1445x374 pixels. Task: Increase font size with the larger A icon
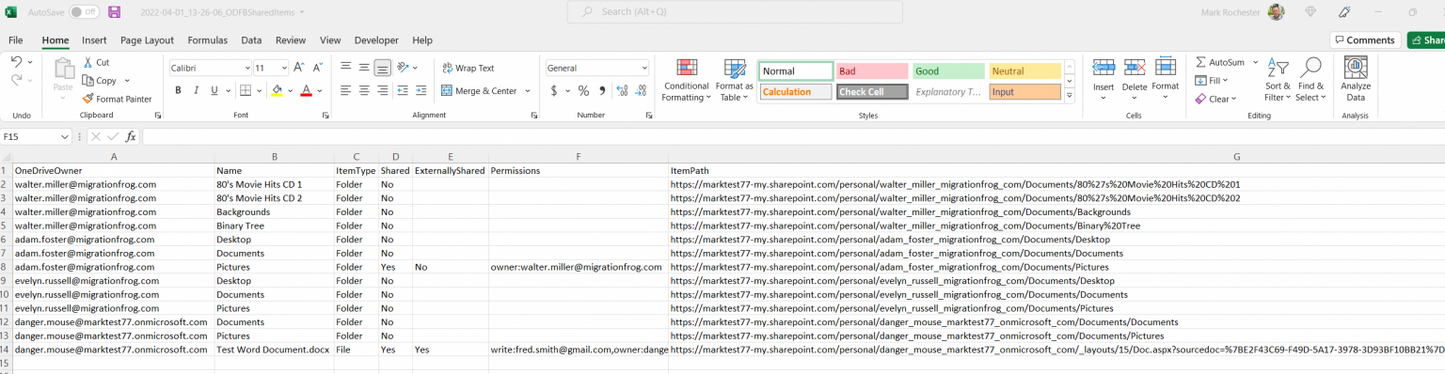point(299,68)
